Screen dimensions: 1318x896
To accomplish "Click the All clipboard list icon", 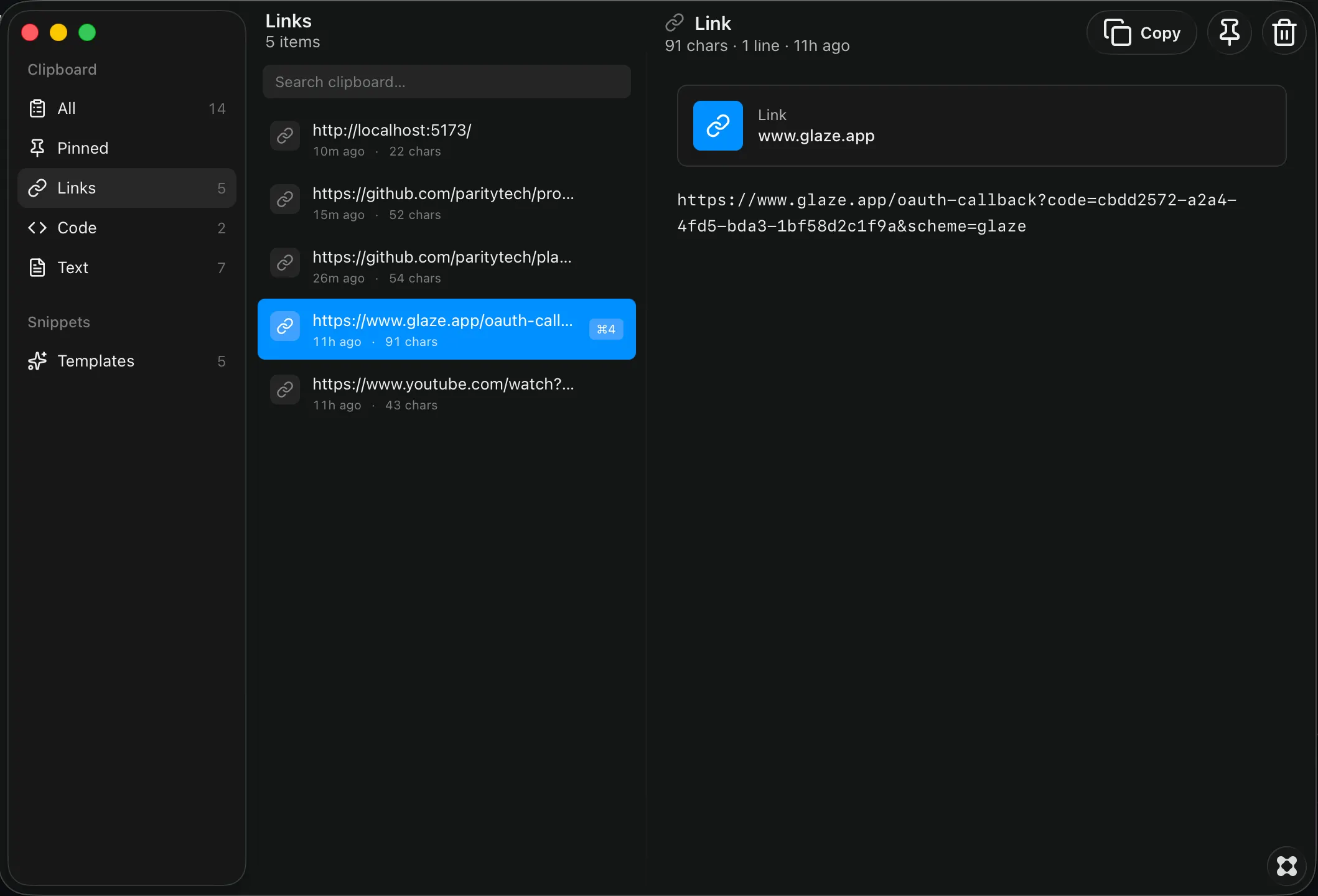I will click(37, 108).
